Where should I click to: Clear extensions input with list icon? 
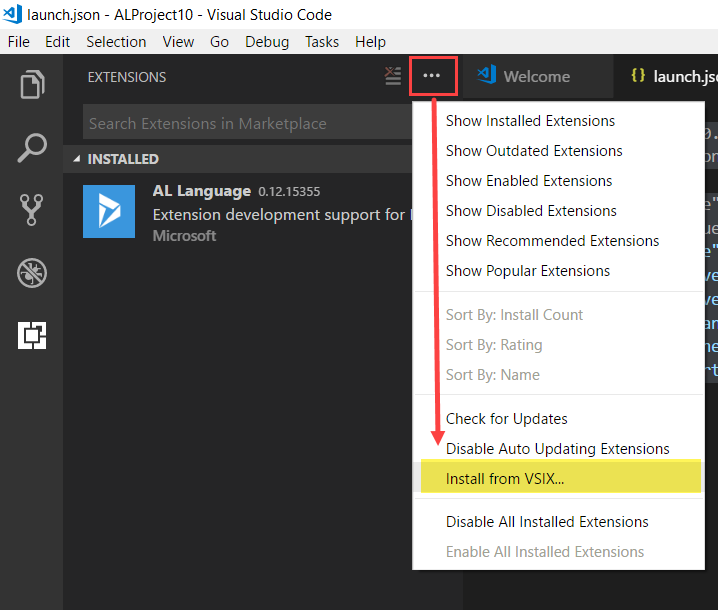[392, 76]
